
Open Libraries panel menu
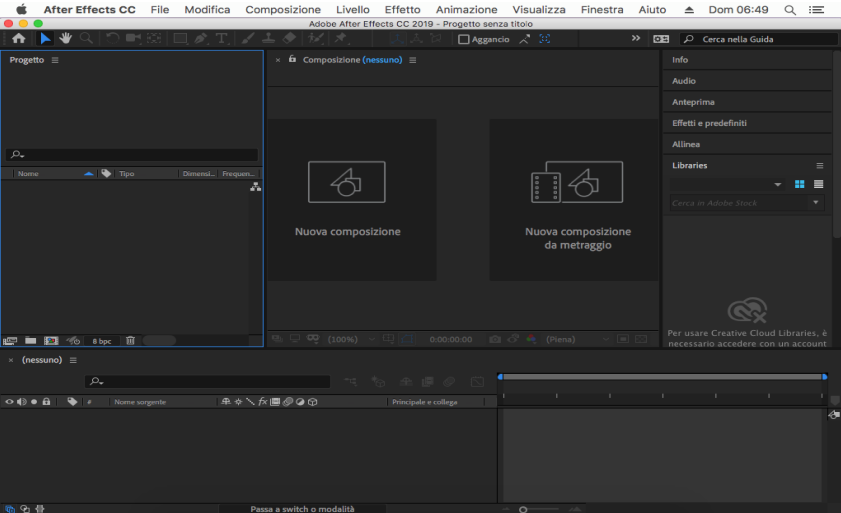(820, 165)
